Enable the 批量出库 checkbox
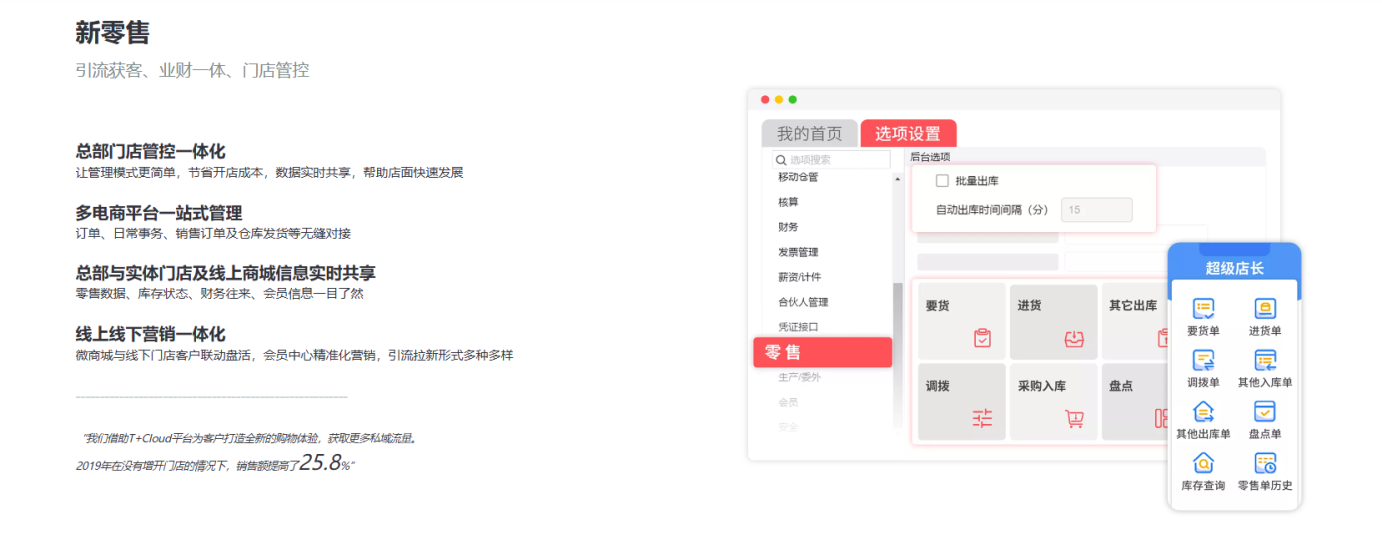This screenshot has width=1382, height=550. pyautogui.click(x=941, y=181)
